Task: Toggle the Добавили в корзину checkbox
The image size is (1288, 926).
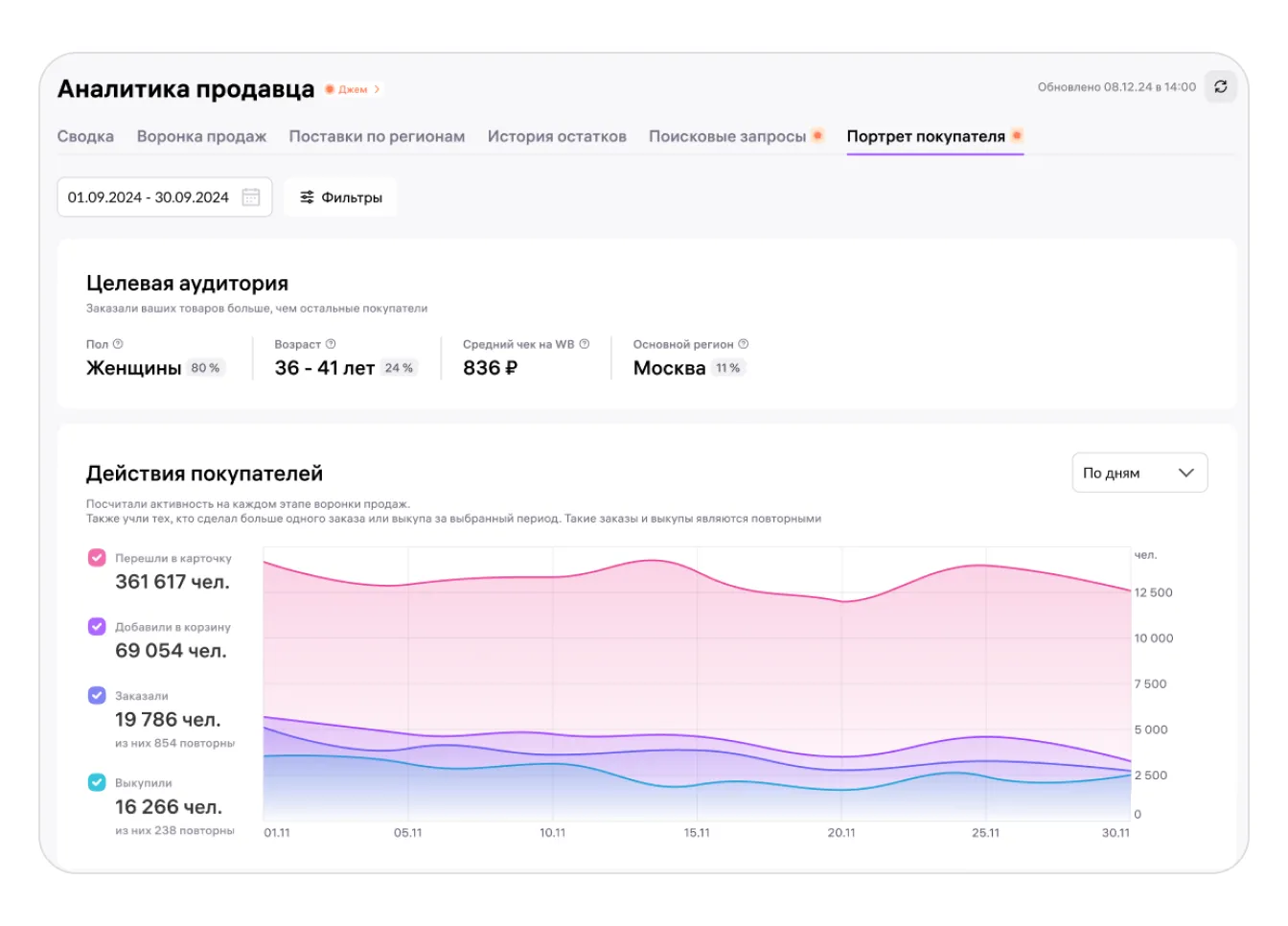Action: tap(97, 627)
